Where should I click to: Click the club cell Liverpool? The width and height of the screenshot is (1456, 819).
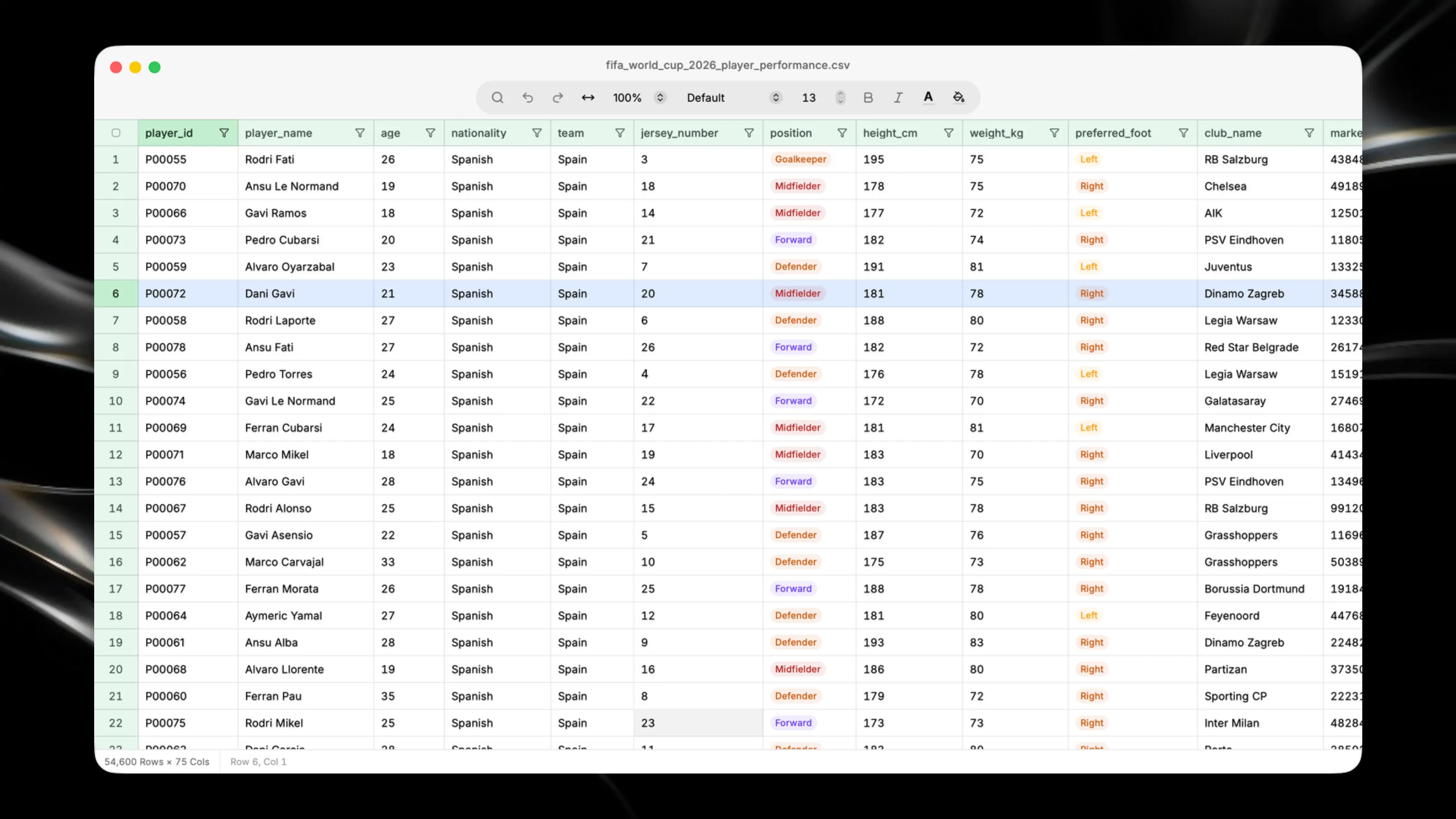click(1260, 455)
